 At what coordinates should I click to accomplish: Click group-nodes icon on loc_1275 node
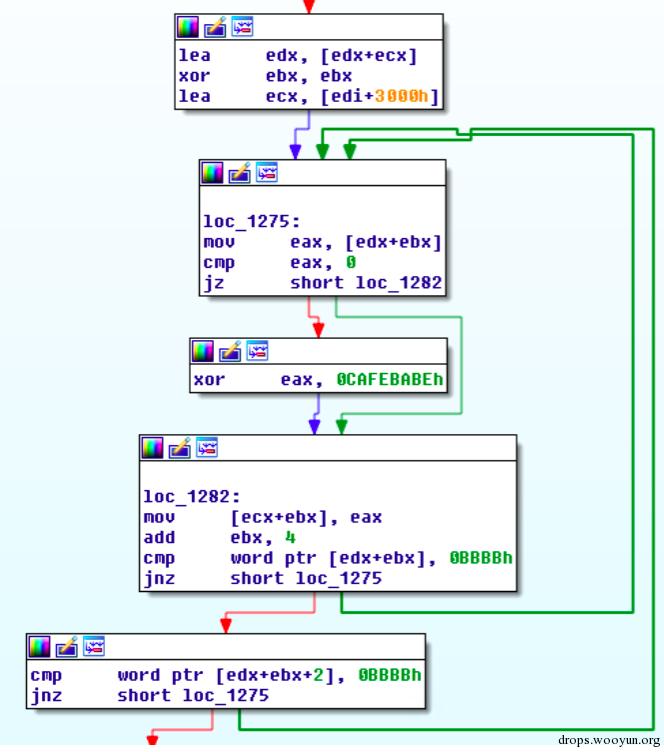pyautogui.click(x=267, y=173)
